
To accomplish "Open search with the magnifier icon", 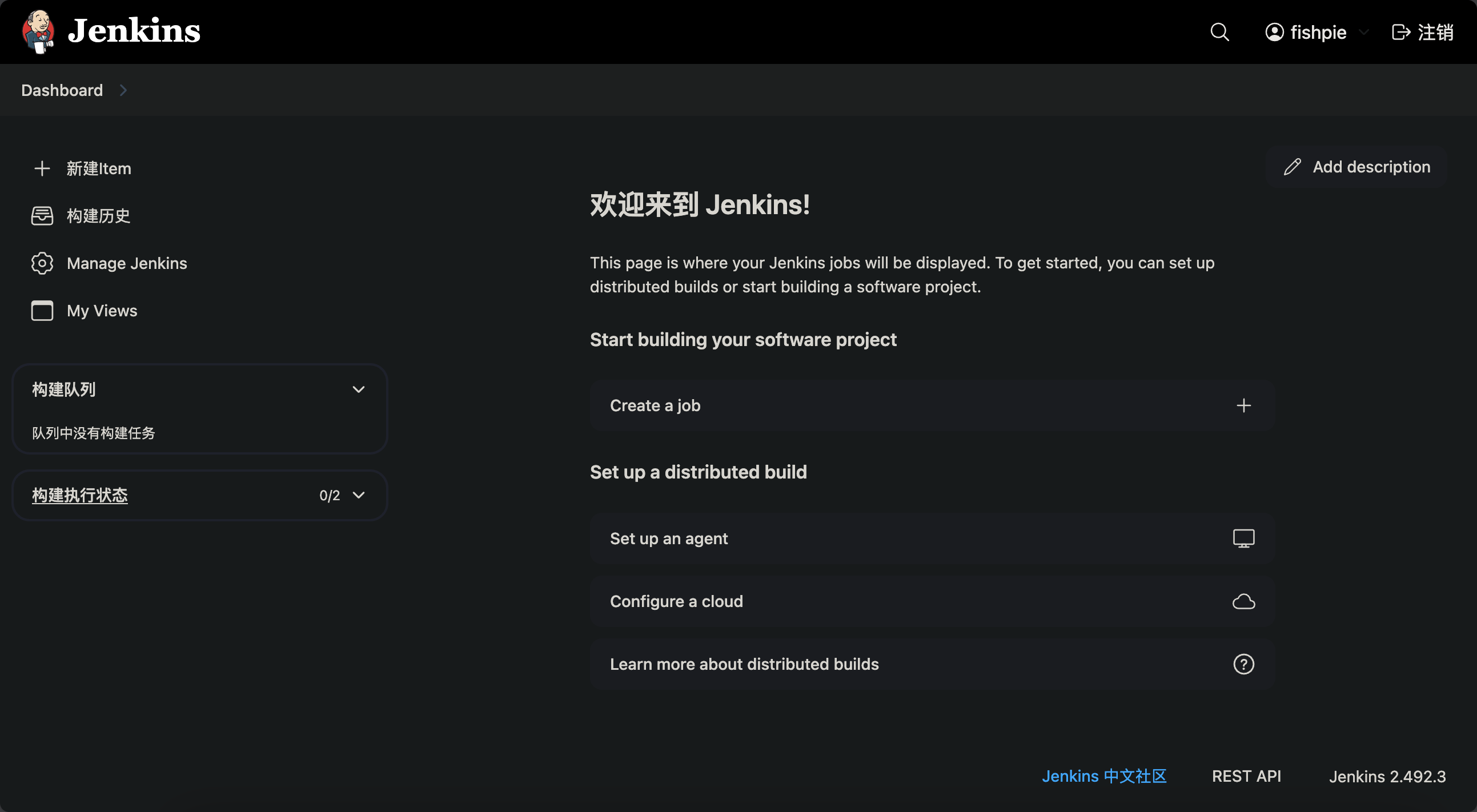I will pyautogui.click(x=1219, y=32).
